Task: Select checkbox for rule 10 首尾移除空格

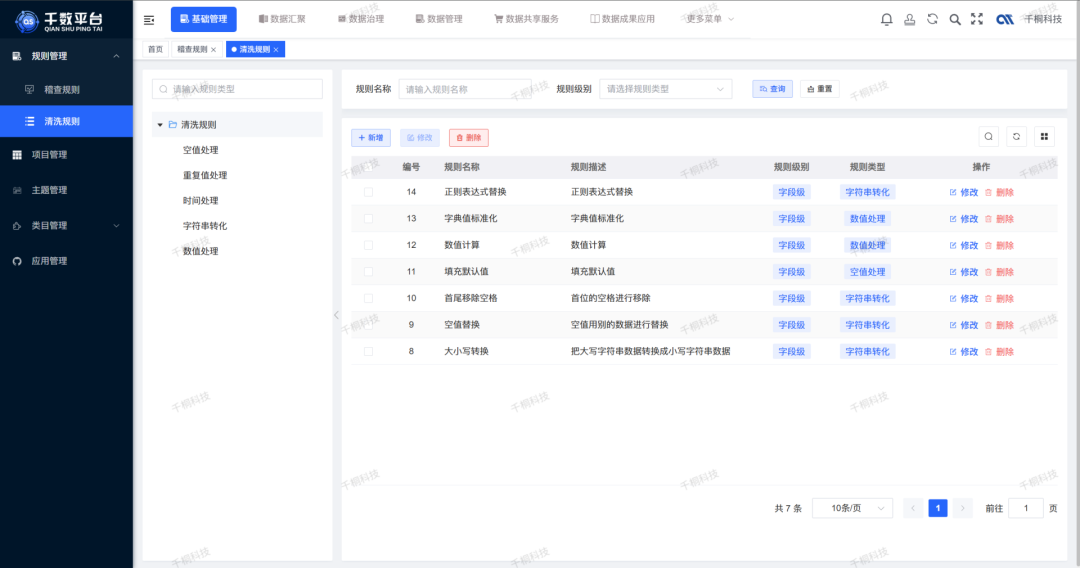Action: coord(368,298)
